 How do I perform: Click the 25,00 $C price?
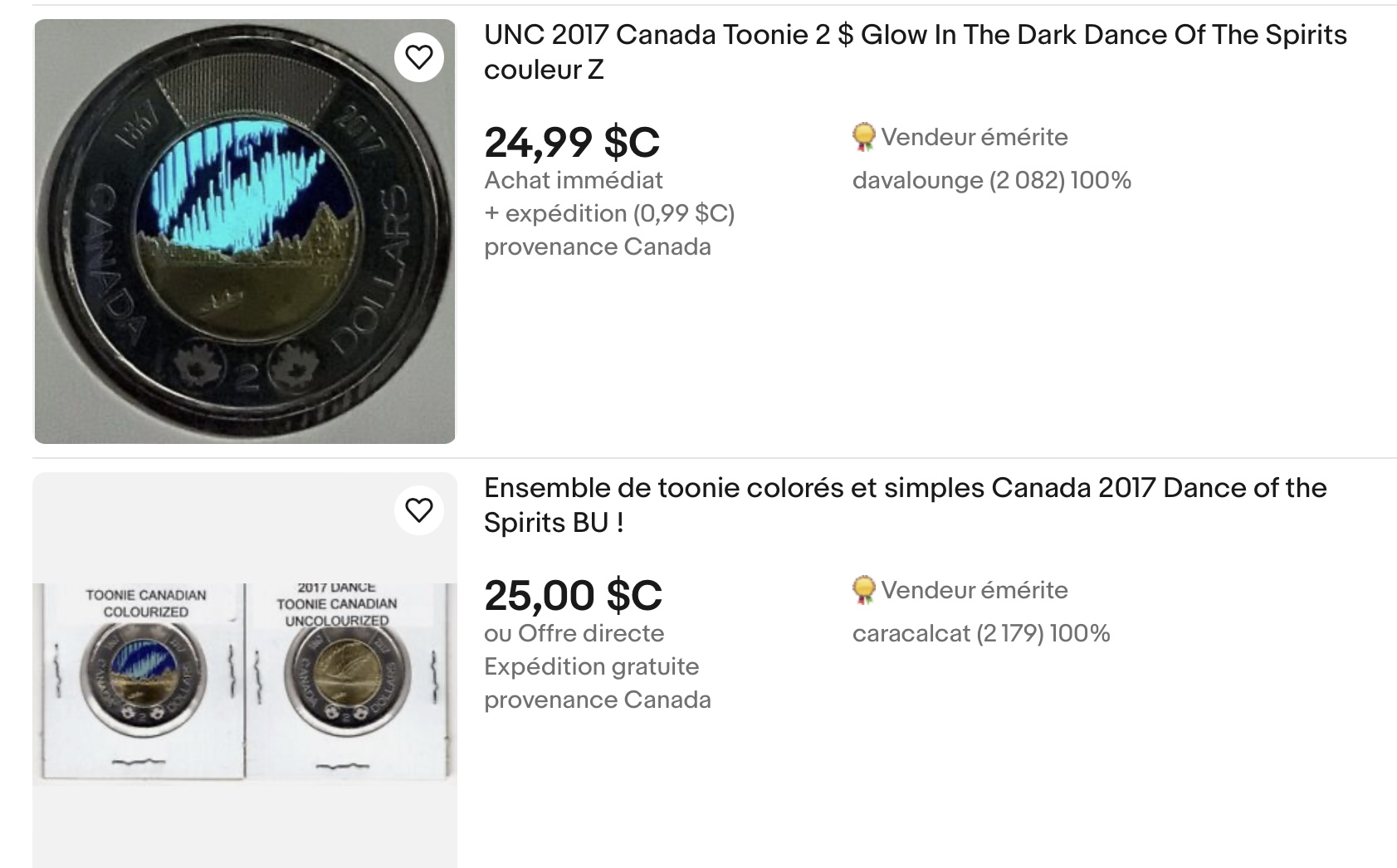pos(574,595)
